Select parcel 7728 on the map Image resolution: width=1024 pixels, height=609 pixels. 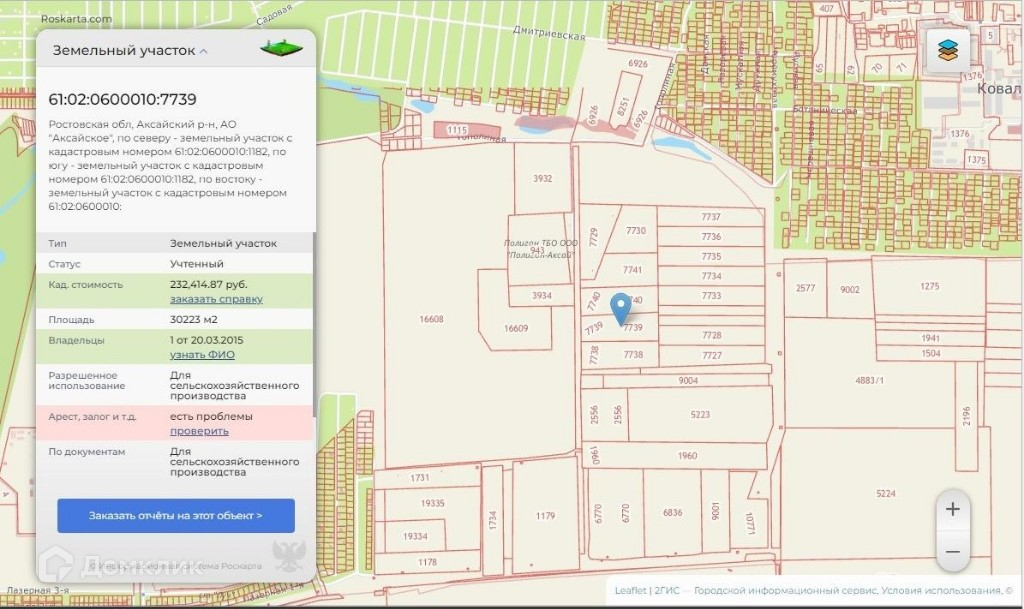[712, 336]
